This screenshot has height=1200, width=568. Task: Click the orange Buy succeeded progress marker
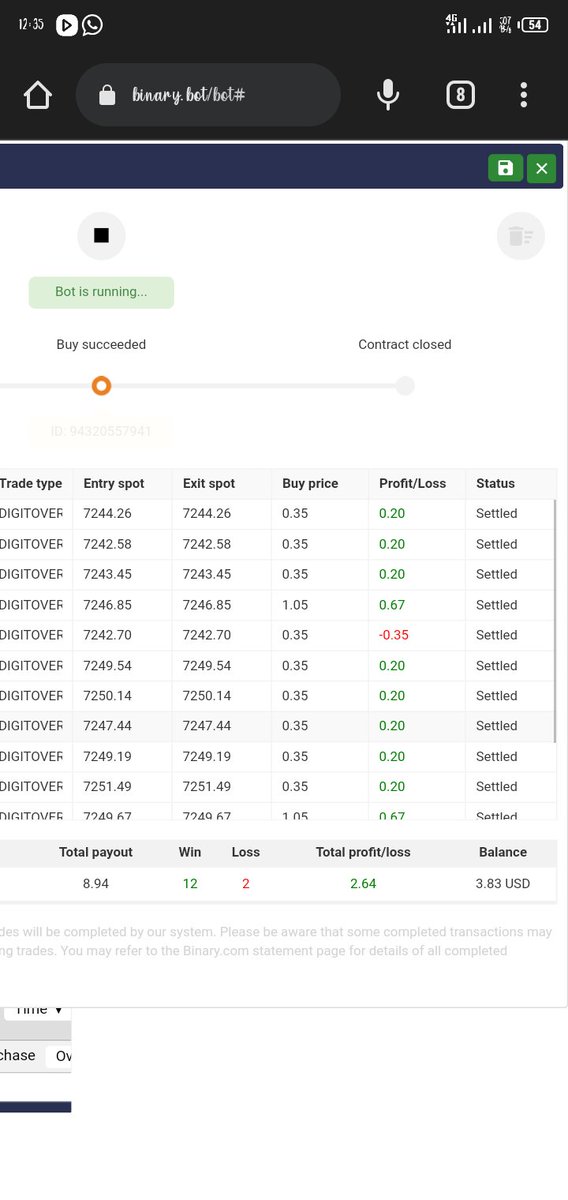pyautogui.click(x=101, y=386)
